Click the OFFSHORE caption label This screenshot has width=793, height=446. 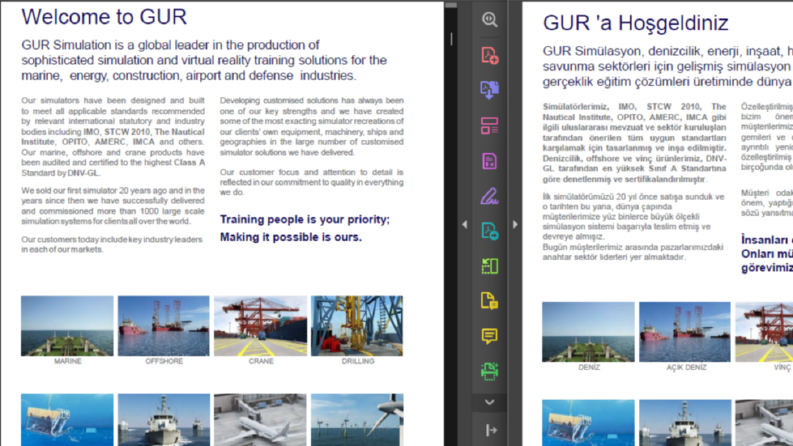point(164,361)
